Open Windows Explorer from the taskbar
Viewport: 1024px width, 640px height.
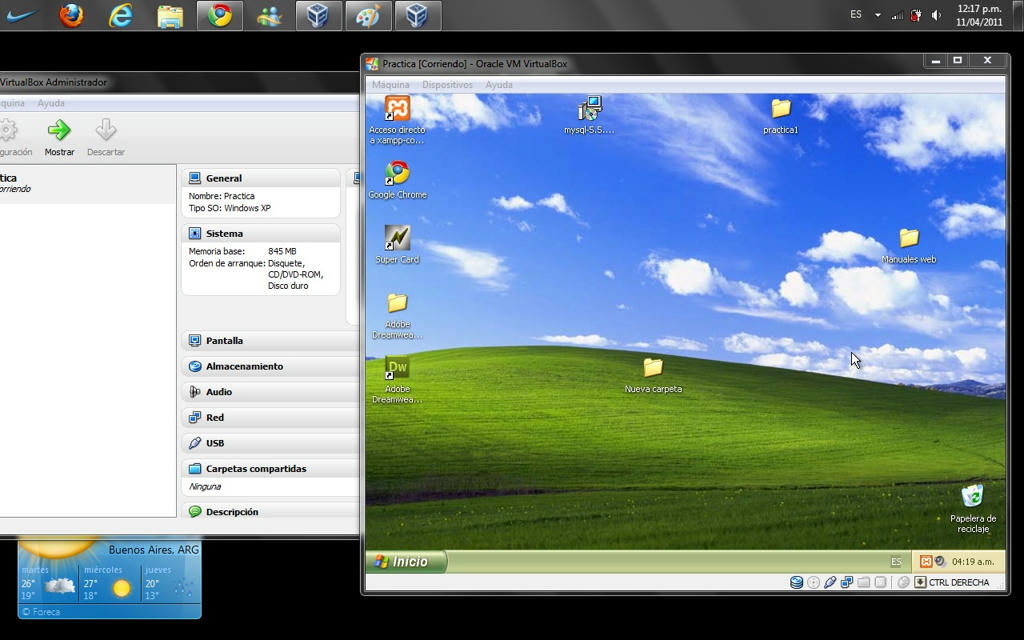point(170,16)
